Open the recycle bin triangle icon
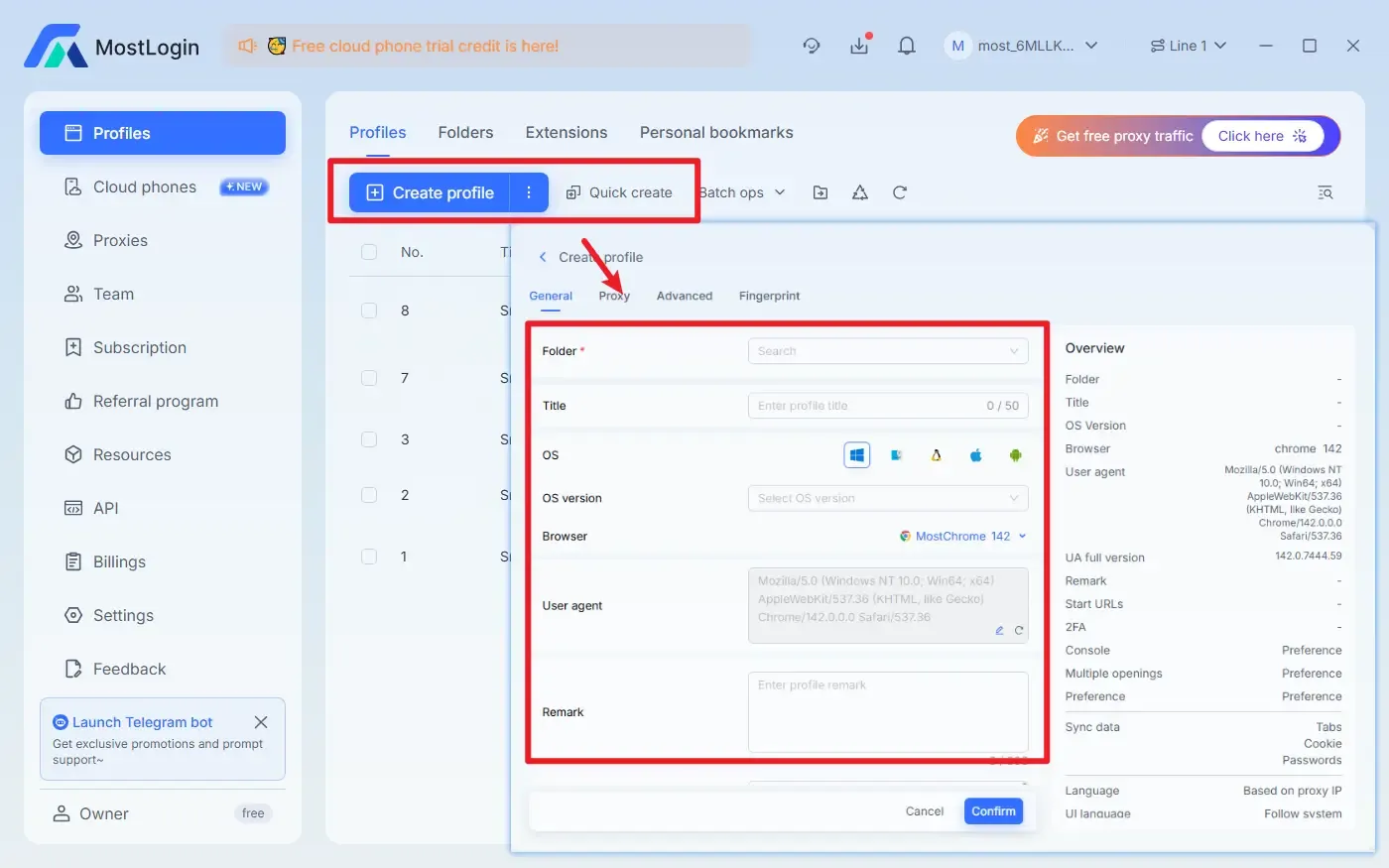Viewport: 1389px width, 868px height. coord(859,191)
